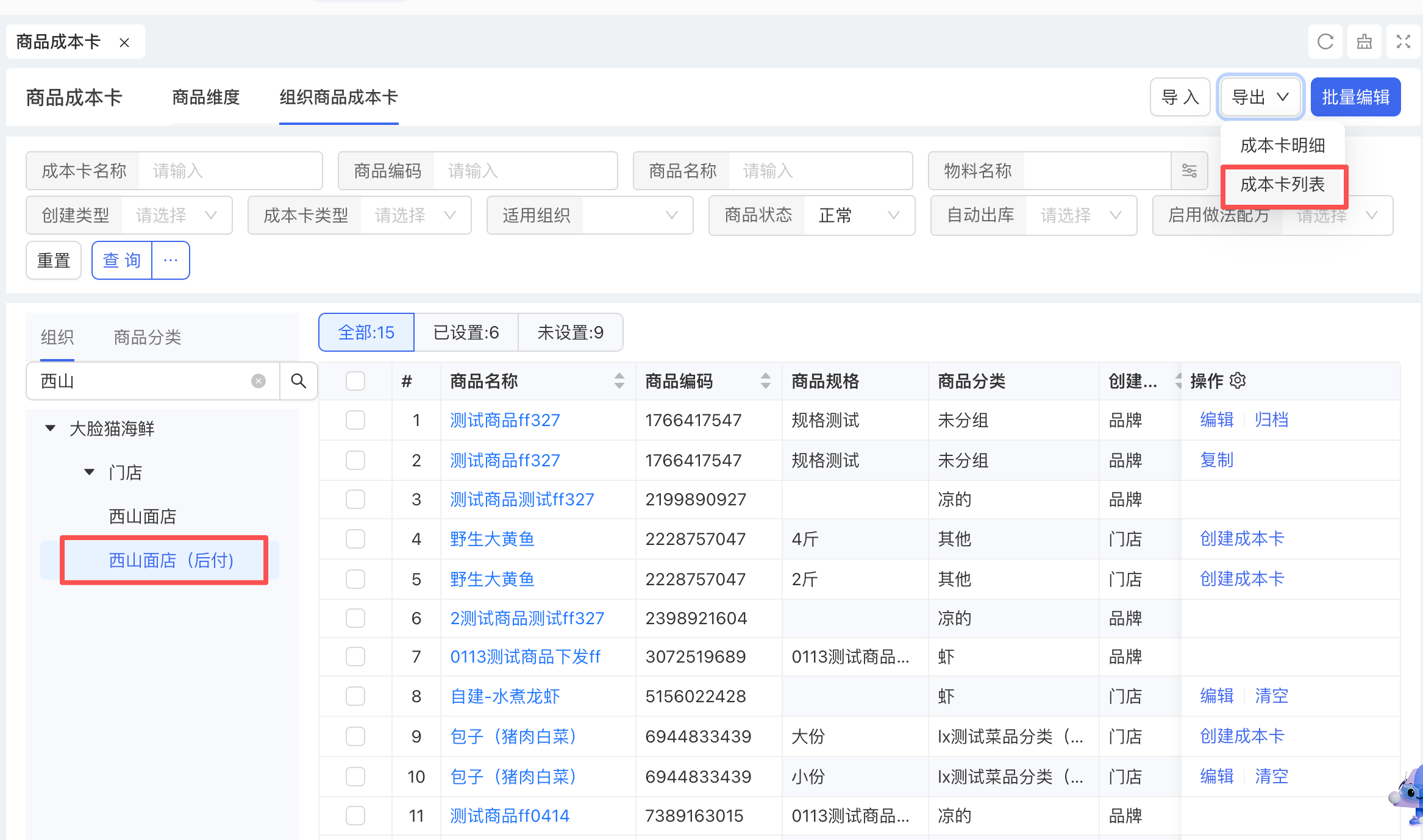Click the fullscreen expand icon

click(x=1403, y=42)
